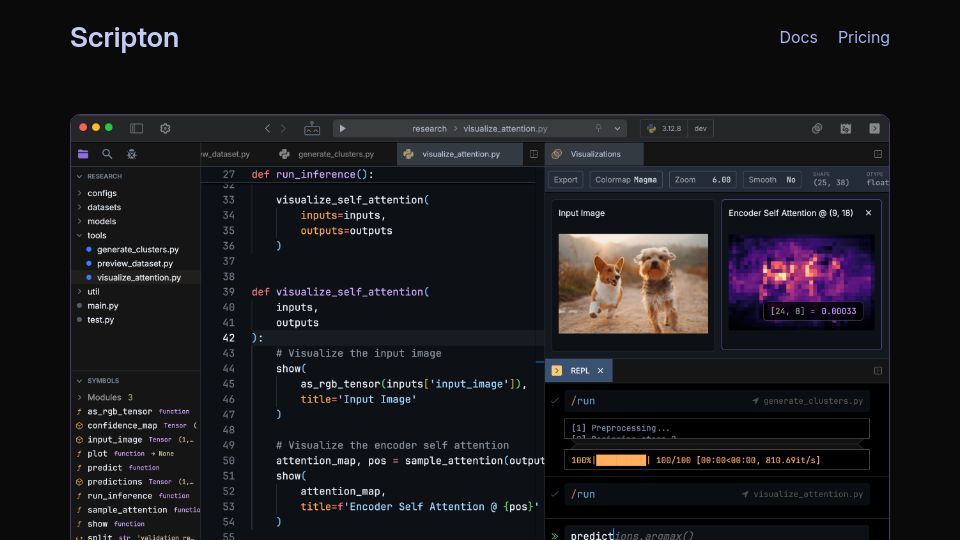
Task: Toggle Smooth No option
Action: 772,180
